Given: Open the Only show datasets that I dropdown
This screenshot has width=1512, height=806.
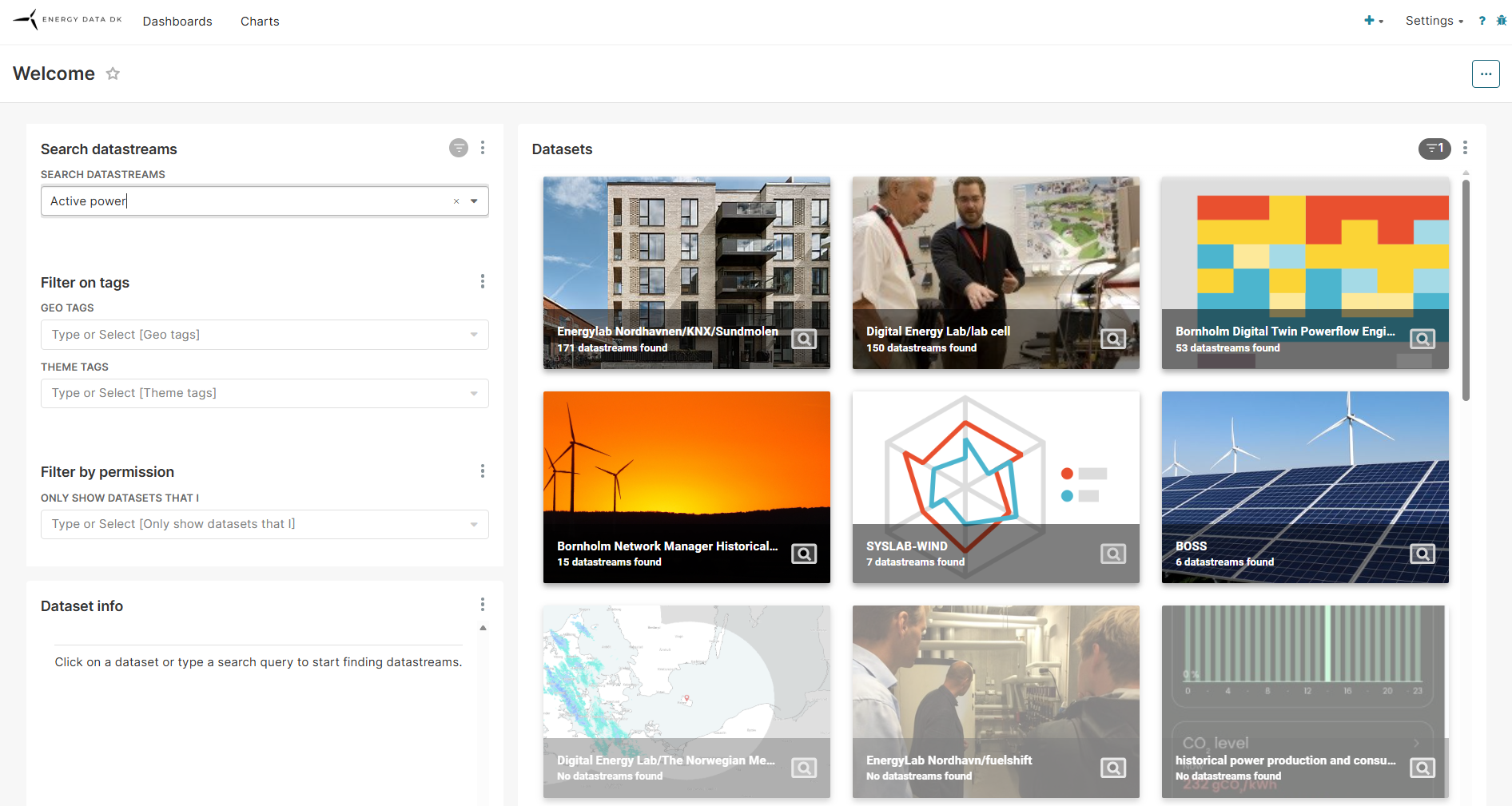Looking at the screenshot, I should click(474, 524).
